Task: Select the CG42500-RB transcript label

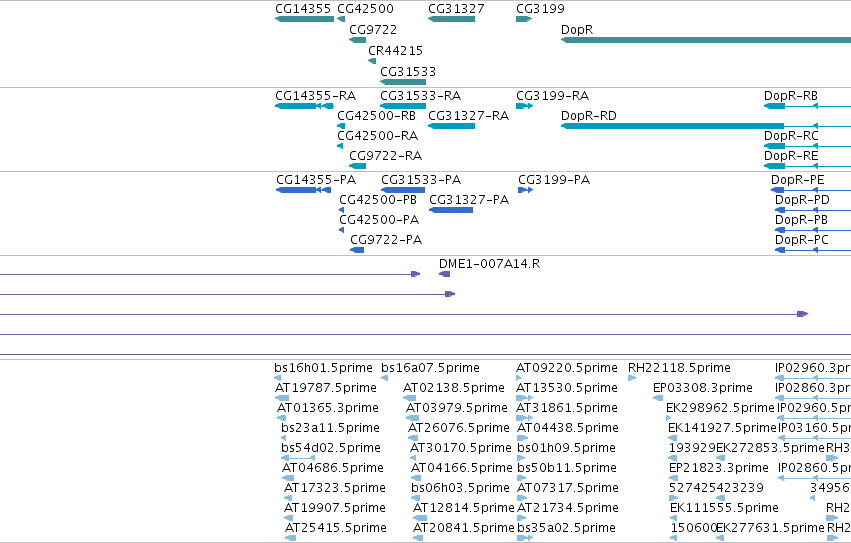Action: 376,116
